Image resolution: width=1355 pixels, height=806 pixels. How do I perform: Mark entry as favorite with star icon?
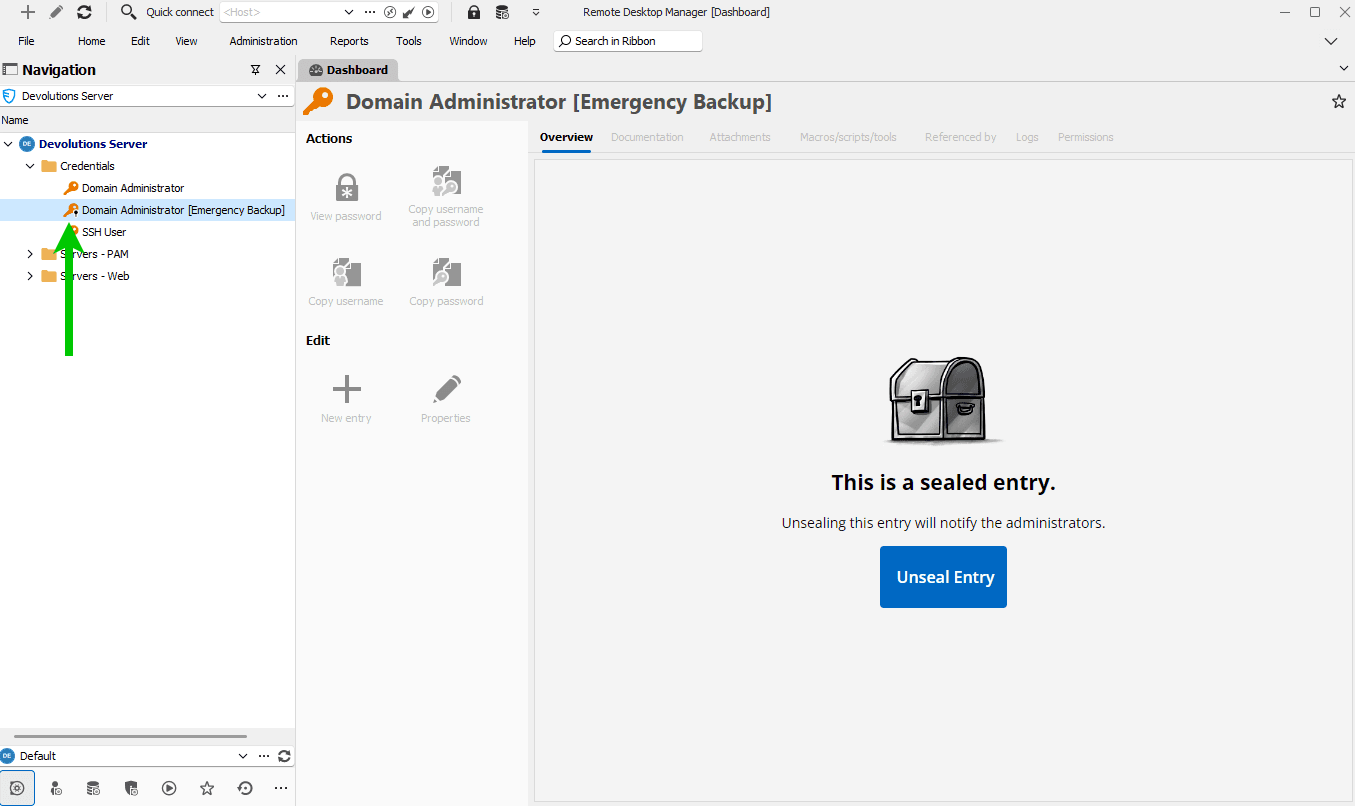pyautogui.click(x=1339, y=101)
